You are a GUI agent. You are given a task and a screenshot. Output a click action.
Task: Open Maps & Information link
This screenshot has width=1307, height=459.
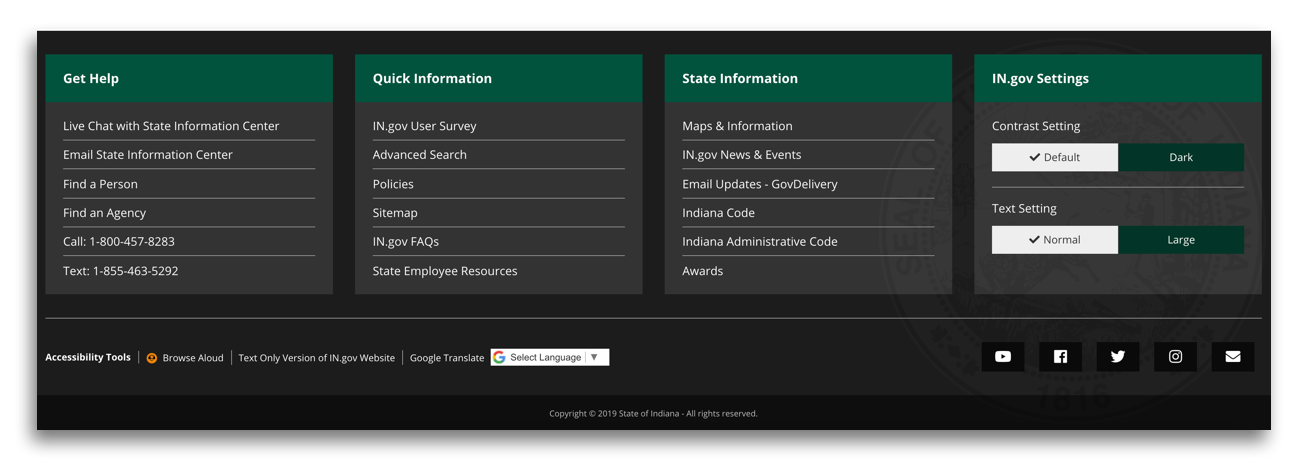[737, 126]
